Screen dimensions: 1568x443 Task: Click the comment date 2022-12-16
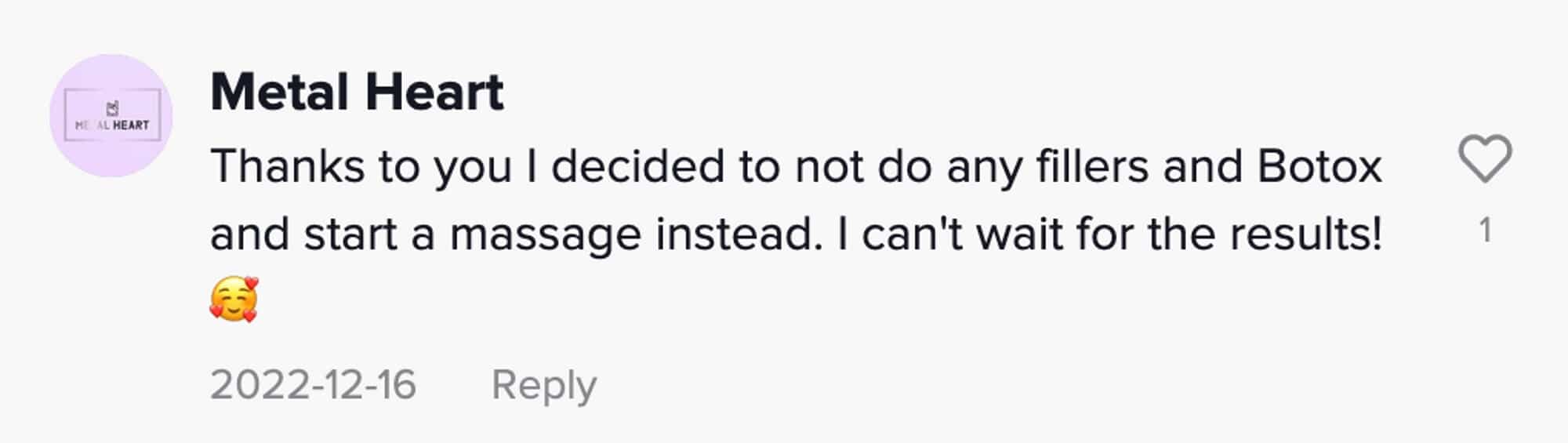(x=313, y=385)
